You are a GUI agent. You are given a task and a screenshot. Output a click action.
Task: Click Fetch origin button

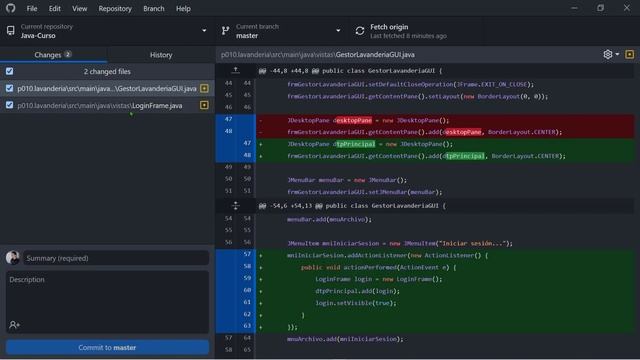(x=416, y=31)
